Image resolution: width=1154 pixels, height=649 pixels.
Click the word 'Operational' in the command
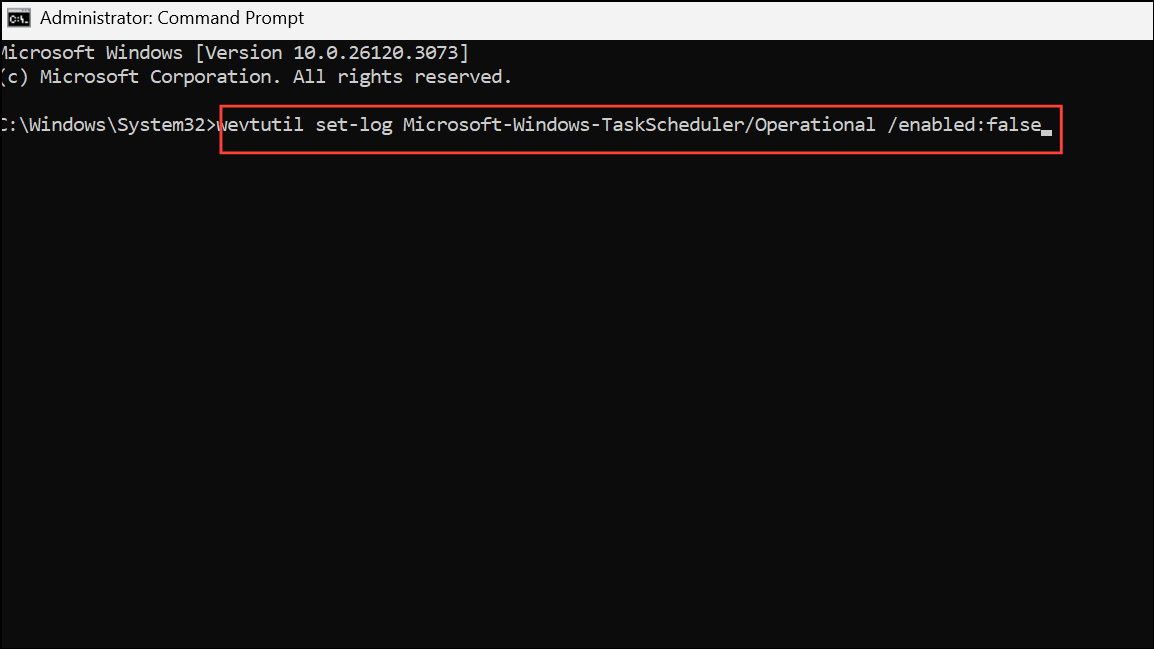pos(815,125)
